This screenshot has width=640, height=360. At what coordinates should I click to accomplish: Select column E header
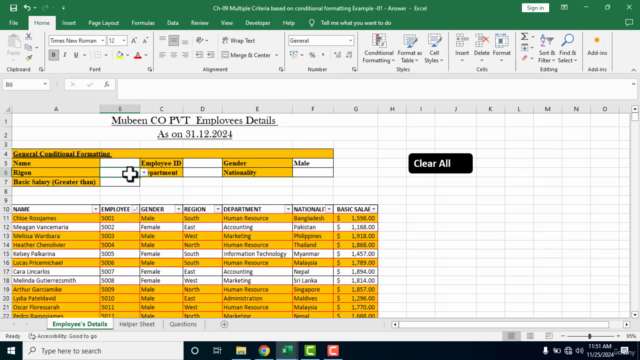click(x=257, y=109)
